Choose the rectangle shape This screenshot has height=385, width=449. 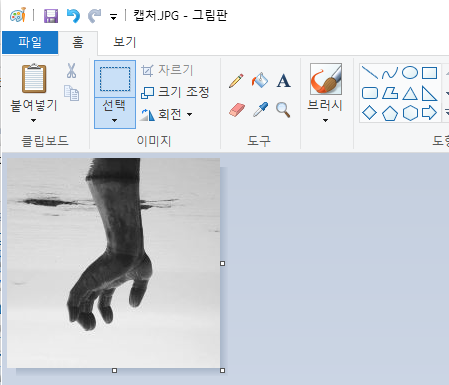(x=429, y=73)
